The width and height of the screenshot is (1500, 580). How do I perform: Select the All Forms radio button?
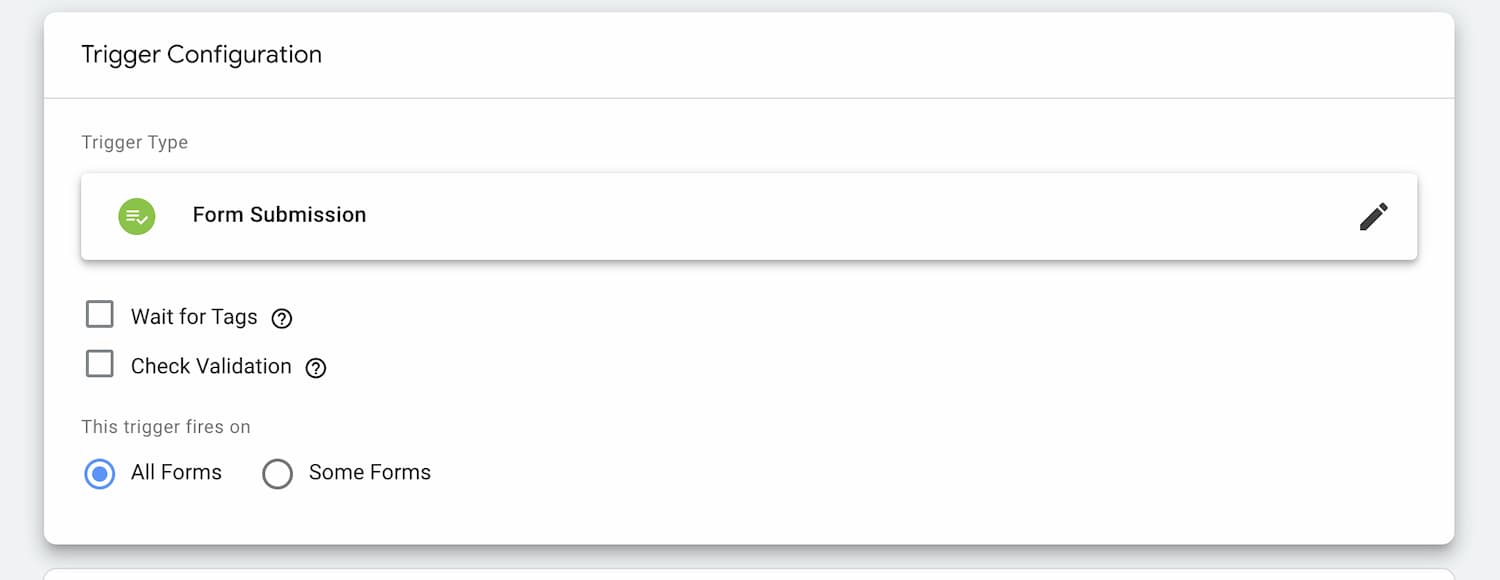click(100, 473)
